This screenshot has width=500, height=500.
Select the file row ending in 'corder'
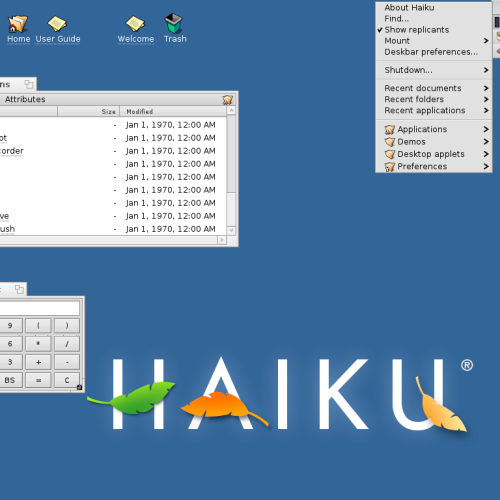coord(113,151)
